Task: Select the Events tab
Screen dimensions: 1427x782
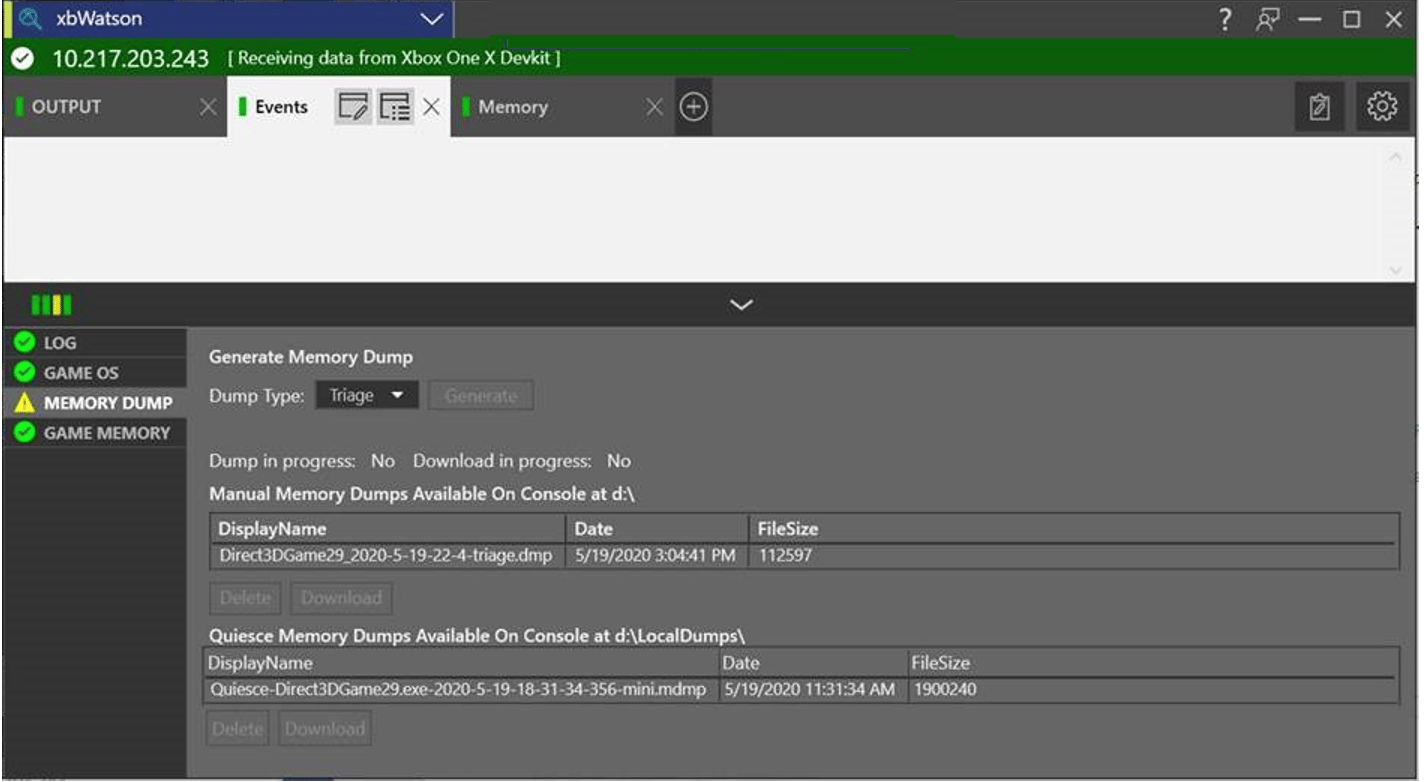Action: tap(281, 107)
